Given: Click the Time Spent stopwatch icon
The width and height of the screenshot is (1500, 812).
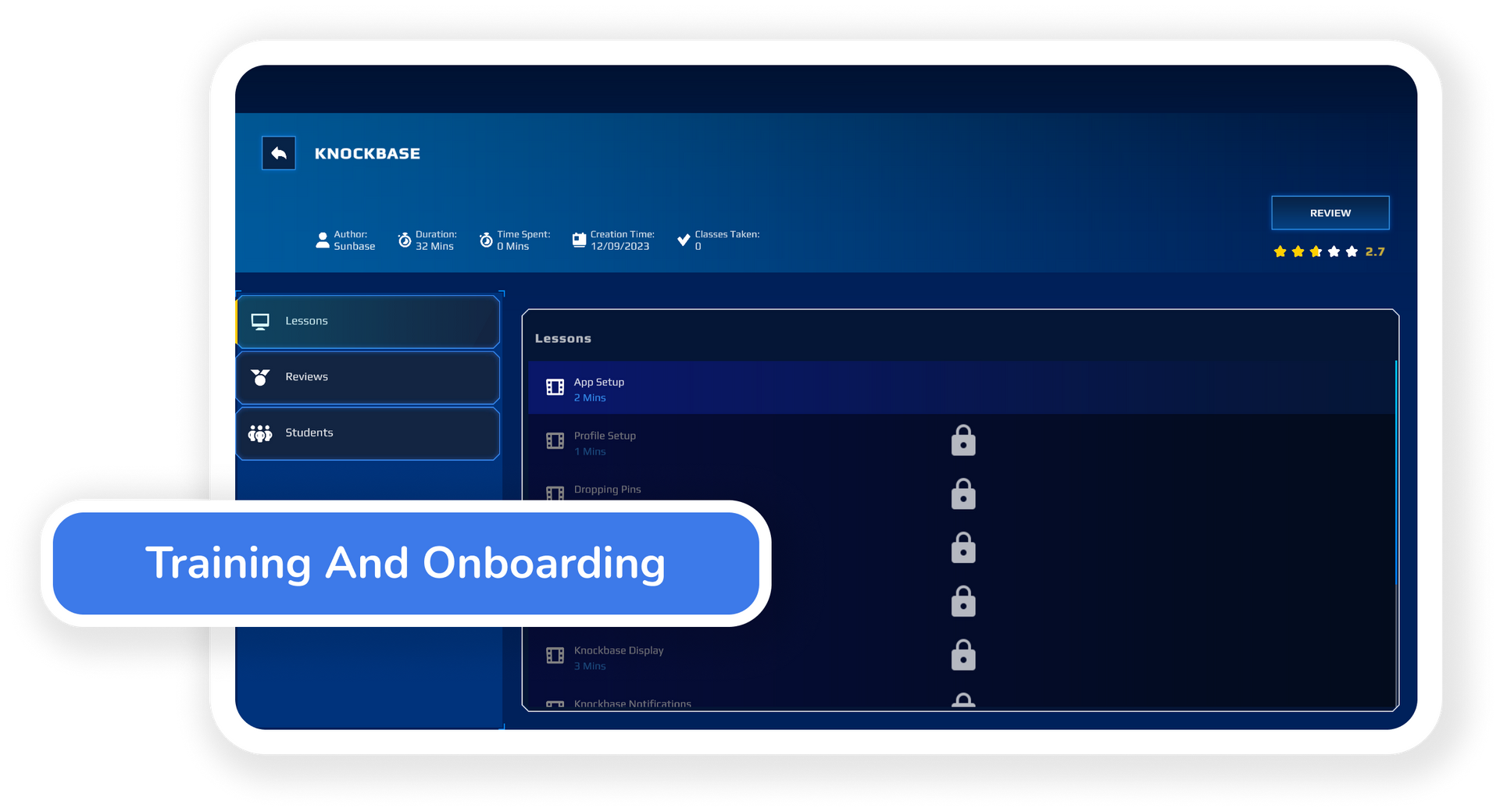Looking at the screenshot, I should tap(486, 240).
